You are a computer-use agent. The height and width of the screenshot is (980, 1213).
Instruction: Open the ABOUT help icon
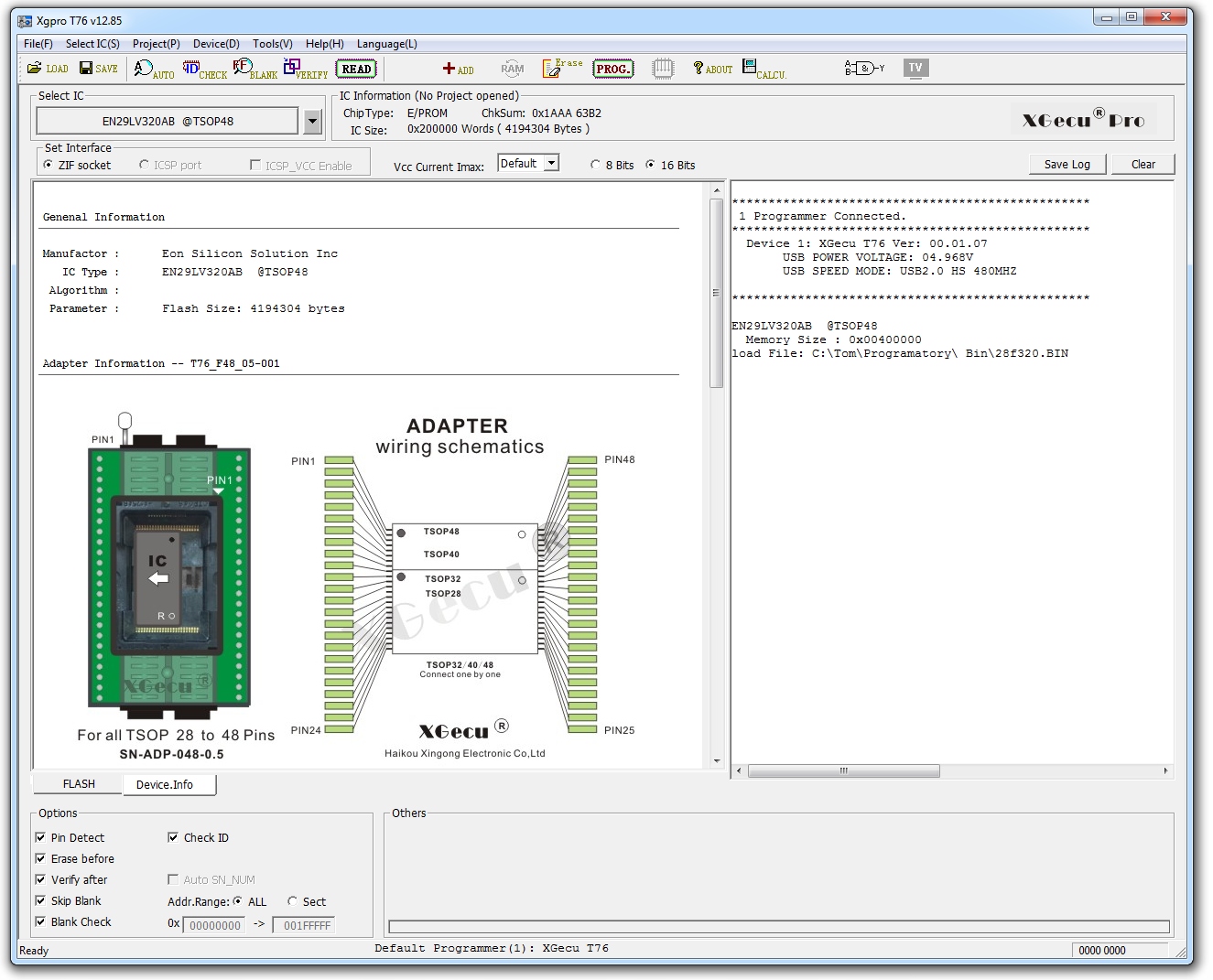713,69
